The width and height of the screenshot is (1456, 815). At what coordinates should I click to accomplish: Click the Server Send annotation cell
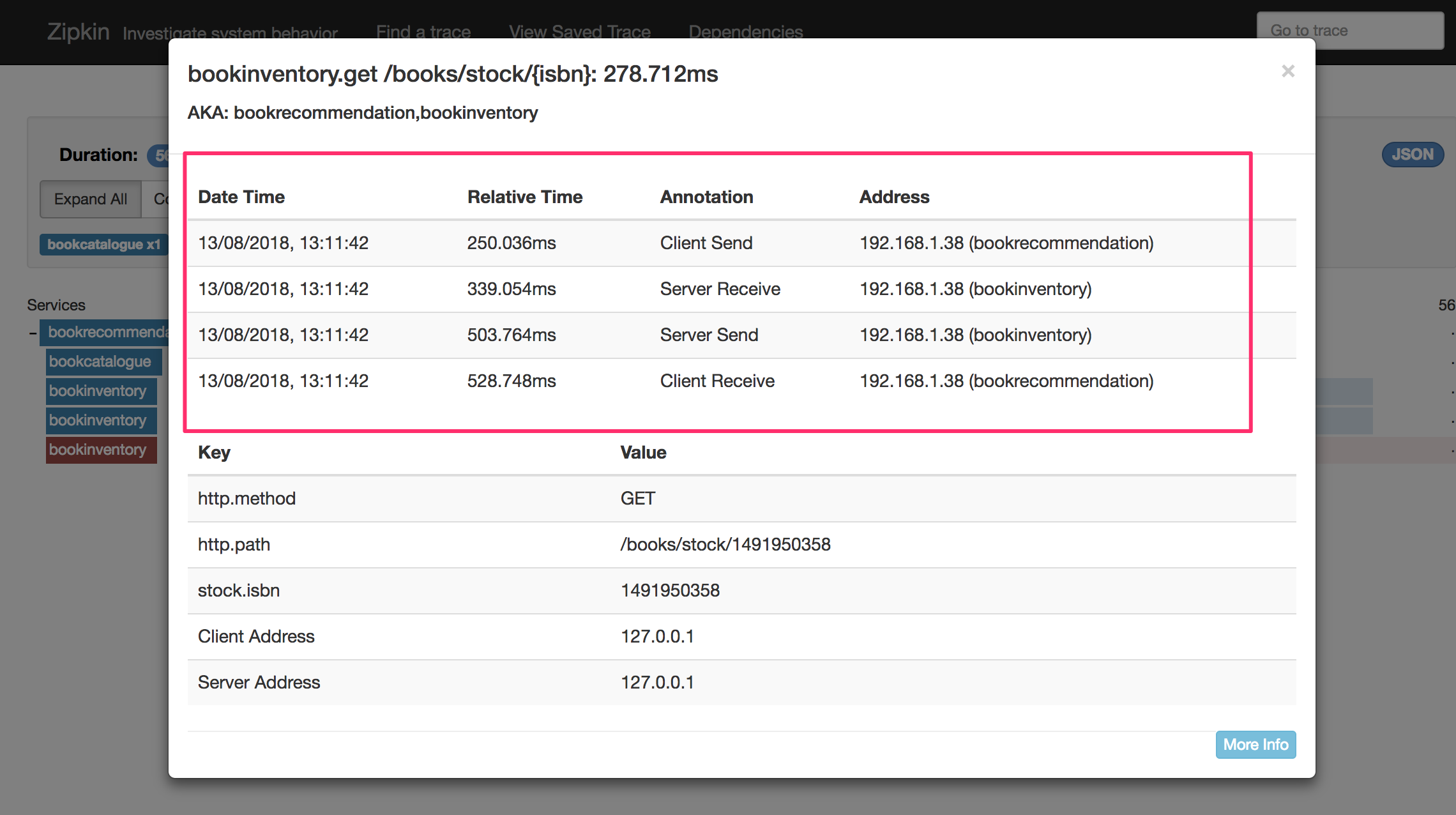tap(709, 335)
